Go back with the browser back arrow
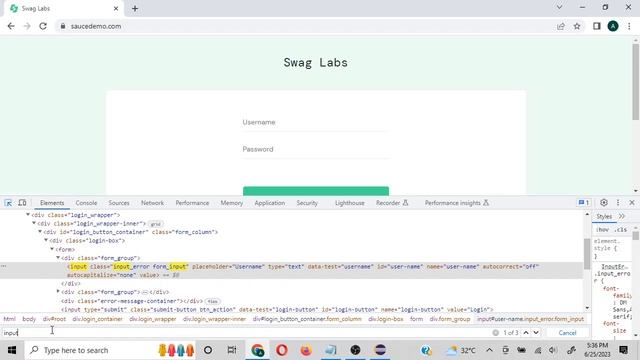The image size is (640, 360). [11, 26]
